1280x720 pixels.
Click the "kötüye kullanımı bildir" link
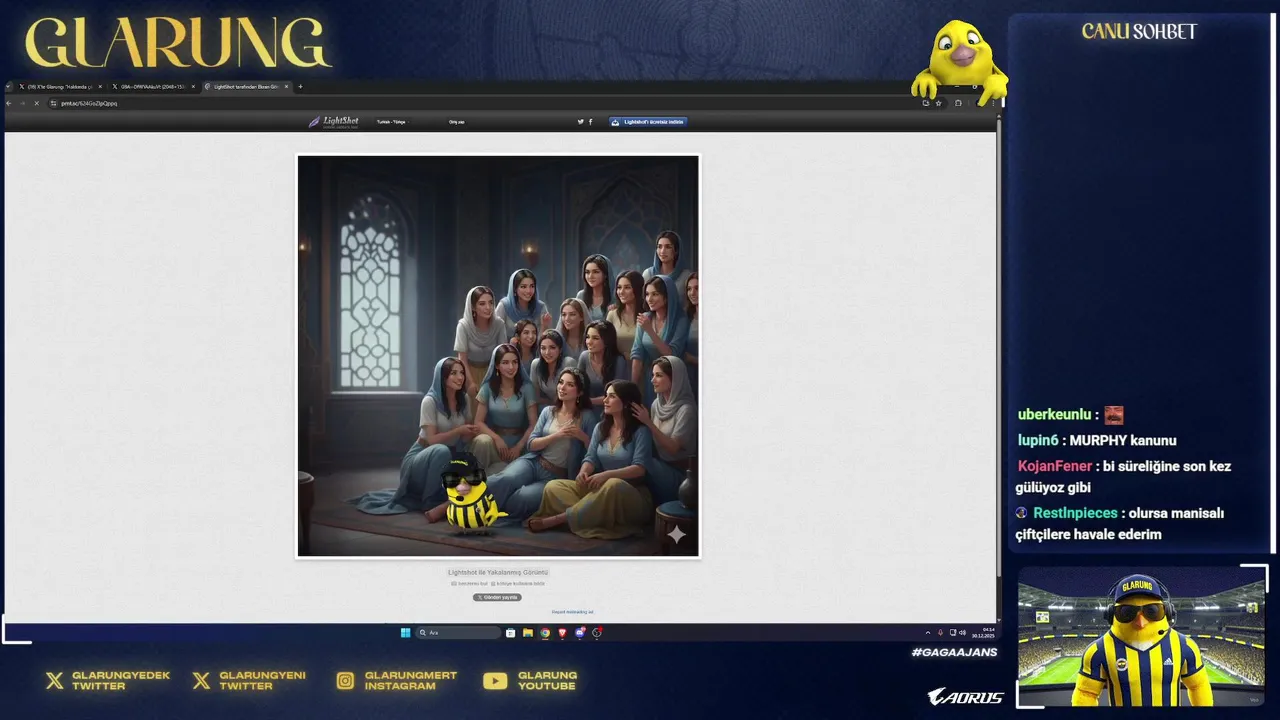click(518, 583)
